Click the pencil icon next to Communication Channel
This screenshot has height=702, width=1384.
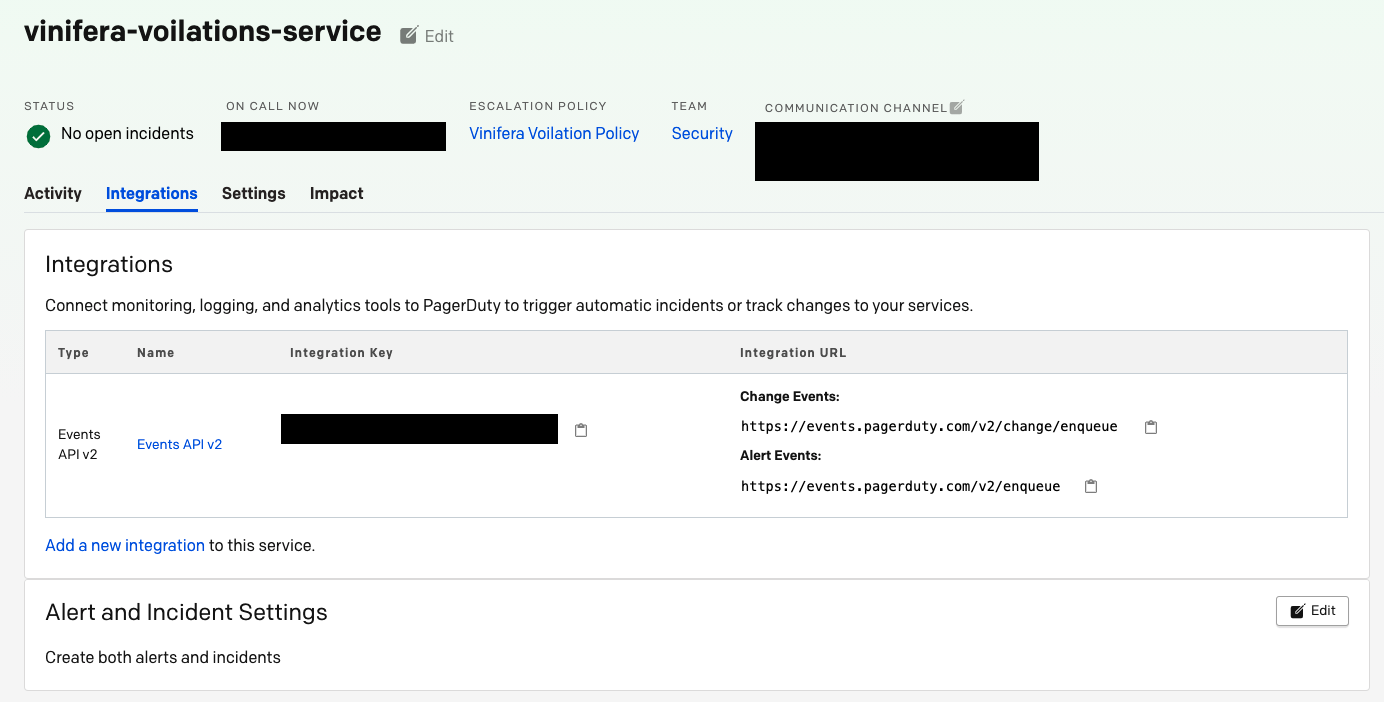(x=956, y=107)
